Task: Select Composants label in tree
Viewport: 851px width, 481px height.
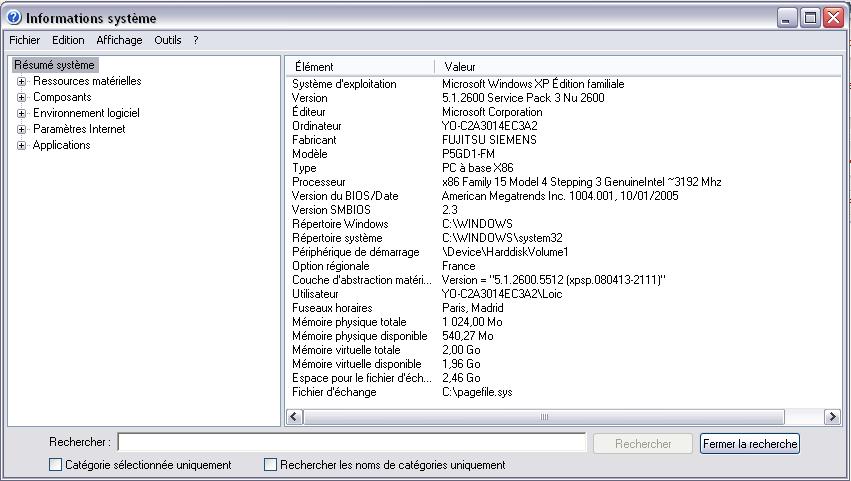Action: (x=62, y=97)
